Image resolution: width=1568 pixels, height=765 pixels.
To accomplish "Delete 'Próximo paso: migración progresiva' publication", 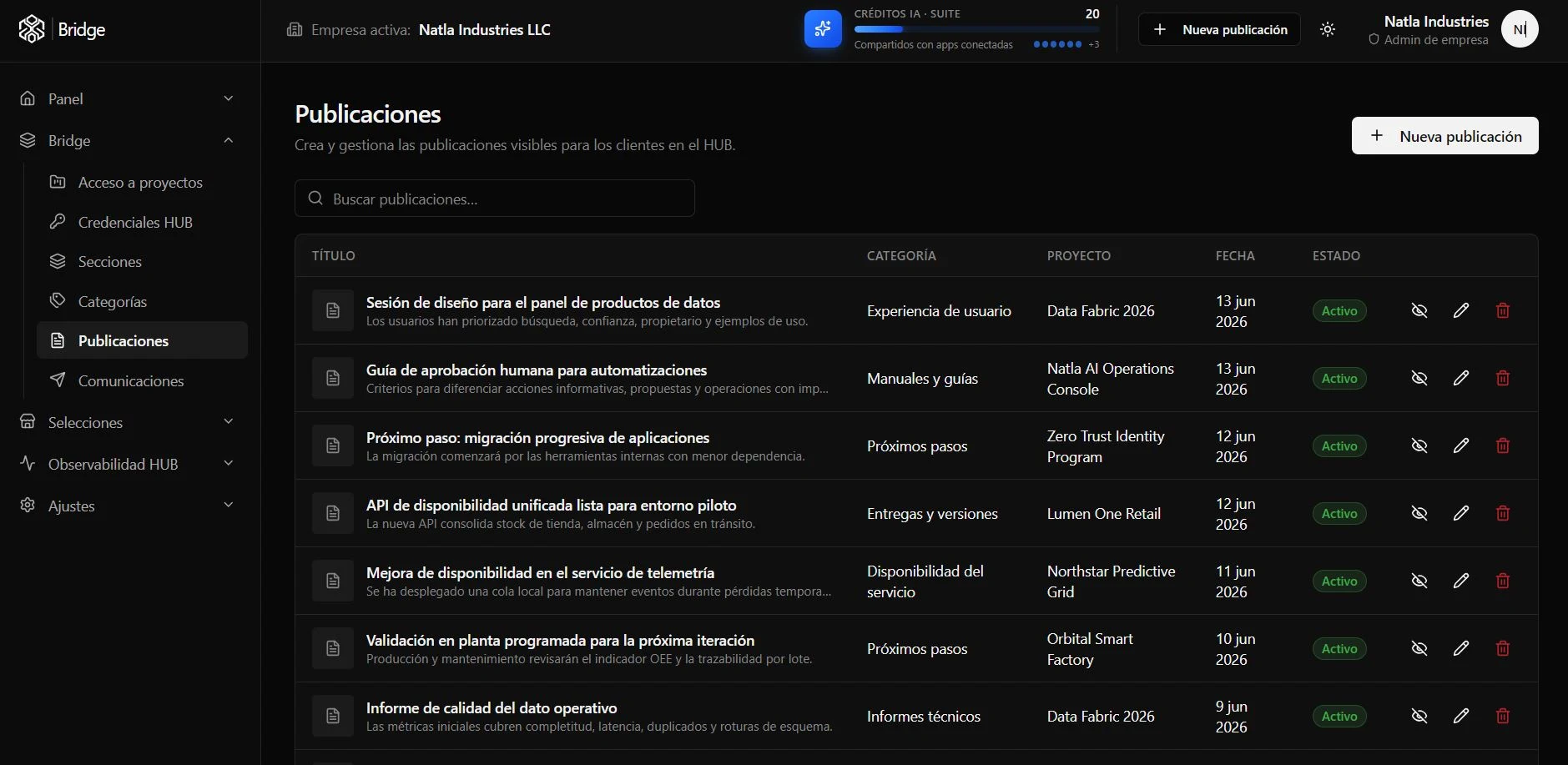I will coord(1503,445).
